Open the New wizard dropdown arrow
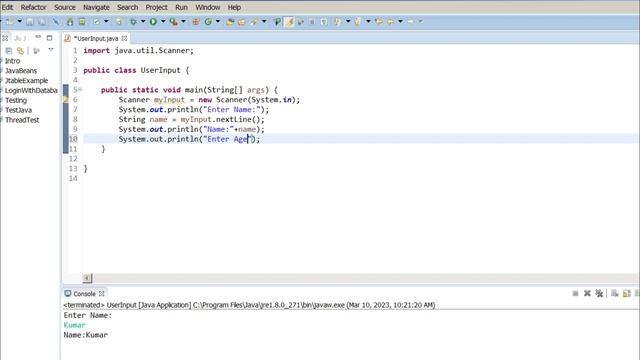 (x=19, y=21)
